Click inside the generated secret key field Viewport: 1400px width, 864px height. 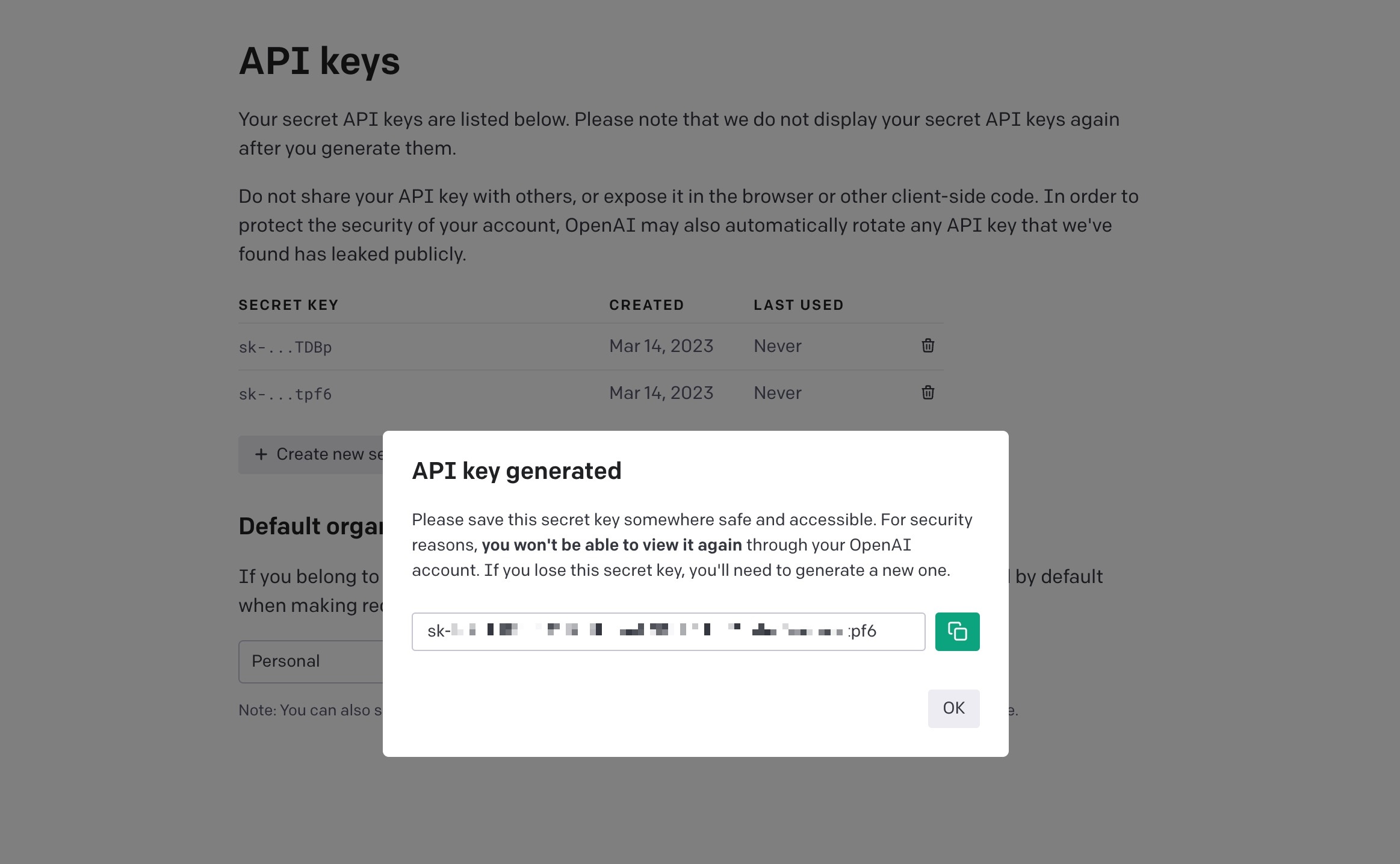(668, 631)
